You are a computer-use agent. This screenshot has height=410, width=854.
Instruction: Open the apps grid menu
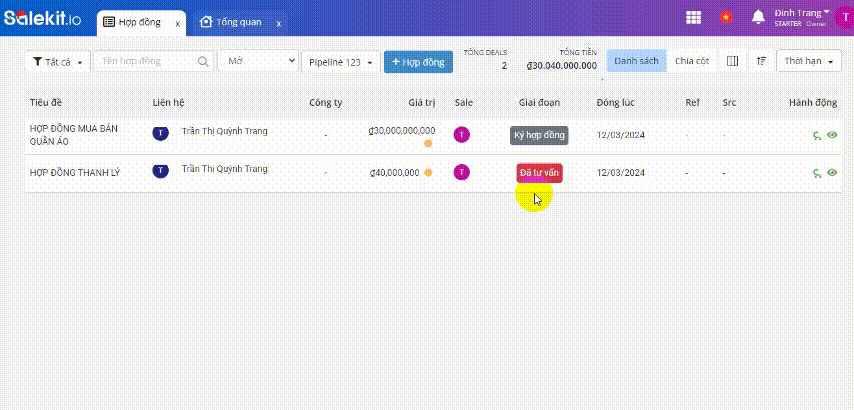point(693,17)
